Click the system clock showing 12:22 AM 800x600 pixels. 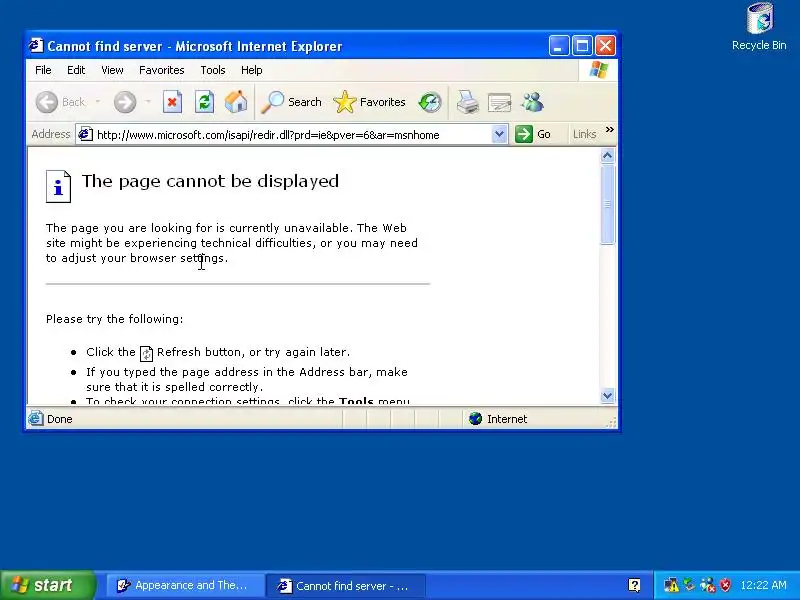(x=763, y=585)
